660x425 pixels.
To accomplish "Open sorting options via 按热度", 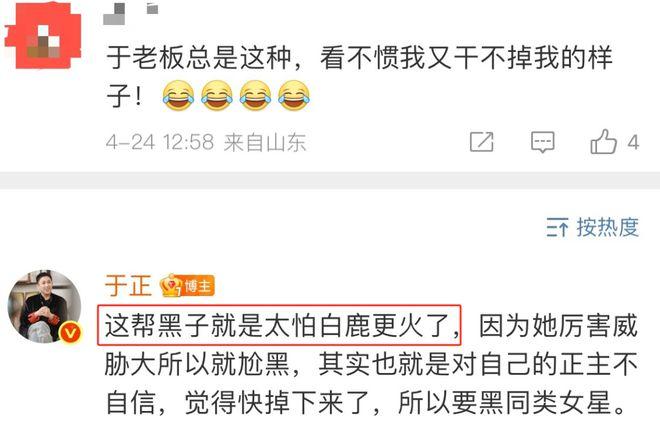I will click(x=607, y=227).
